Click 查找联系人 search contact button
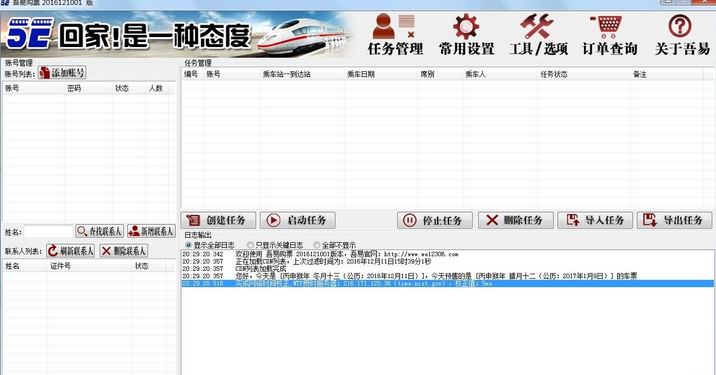 click(100, 231)
